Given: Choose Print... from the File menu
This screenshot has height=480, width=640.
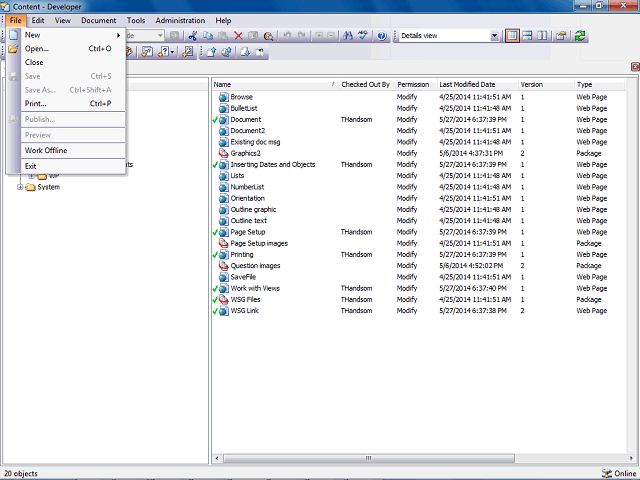Looking at the screenshot, I should click(x=73, y=104).
